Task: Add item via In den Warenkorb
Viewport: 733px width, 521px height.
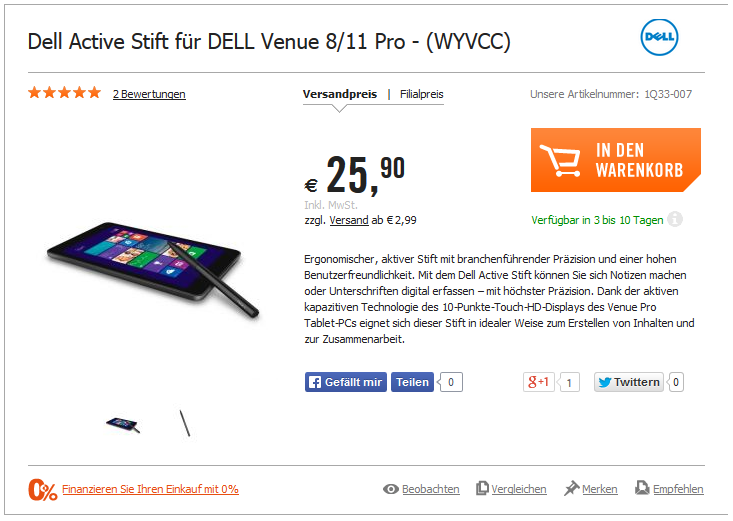Action: click(616, 160)
